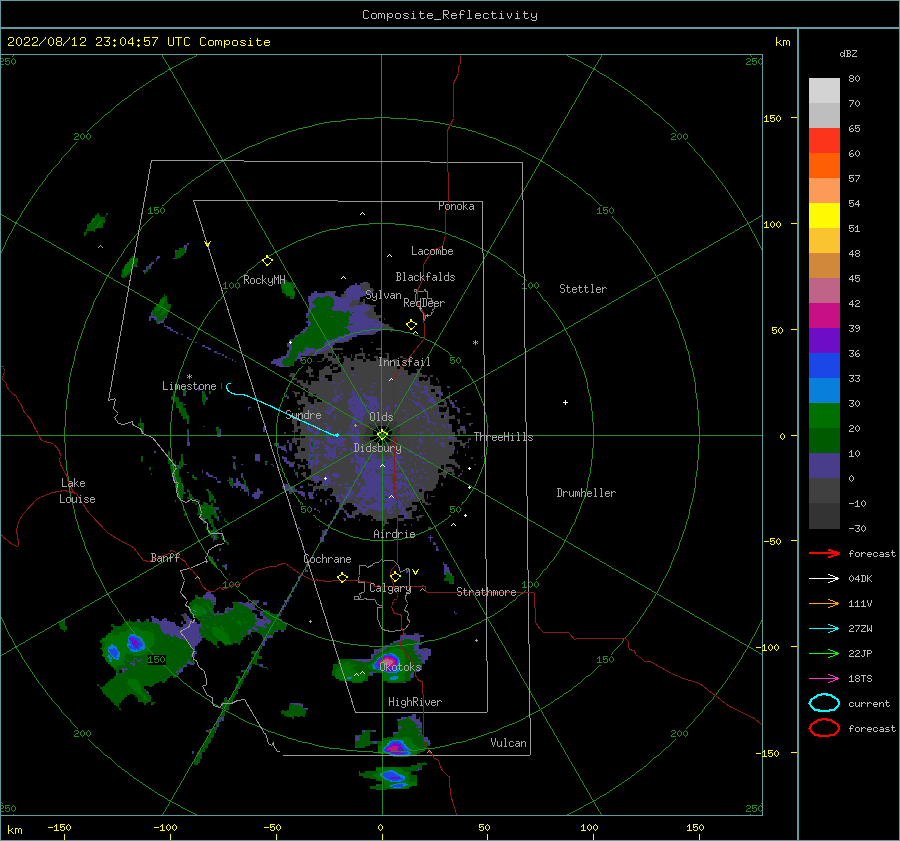This screenshot has width=900, height=841.
Task: Click the green 22JP arrow icon
Action: pyautogui.click(x=824, y=653)
